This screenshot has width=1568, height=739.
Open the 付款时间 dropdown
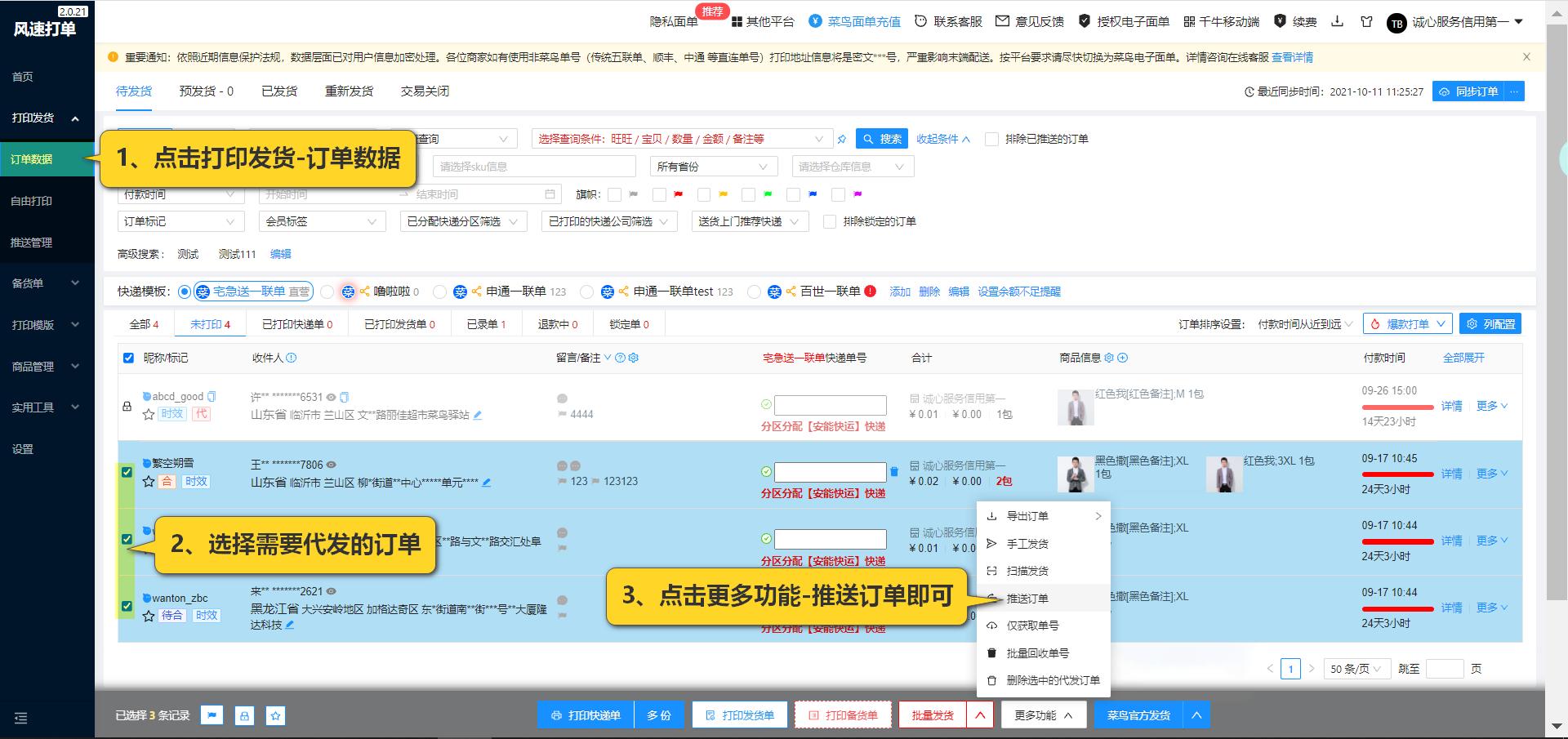tap(180, 194)
